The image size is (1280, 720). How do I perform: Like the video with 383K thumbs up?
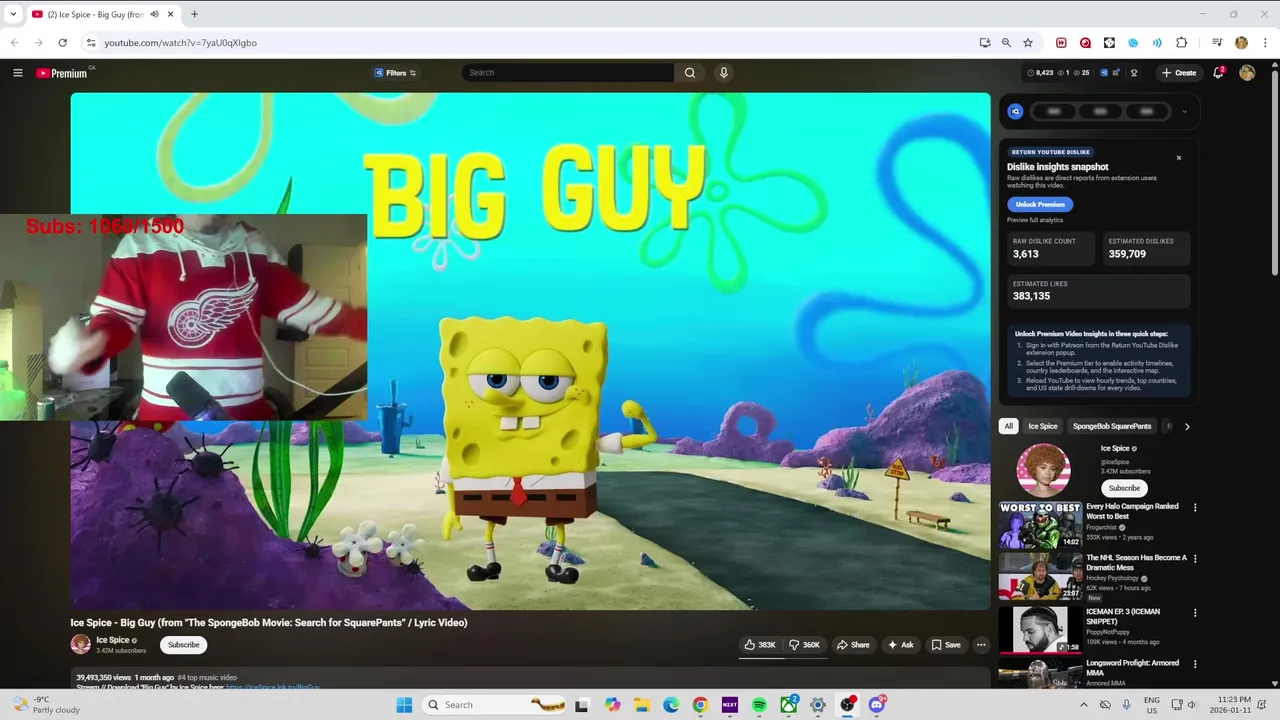click(760, 645)
